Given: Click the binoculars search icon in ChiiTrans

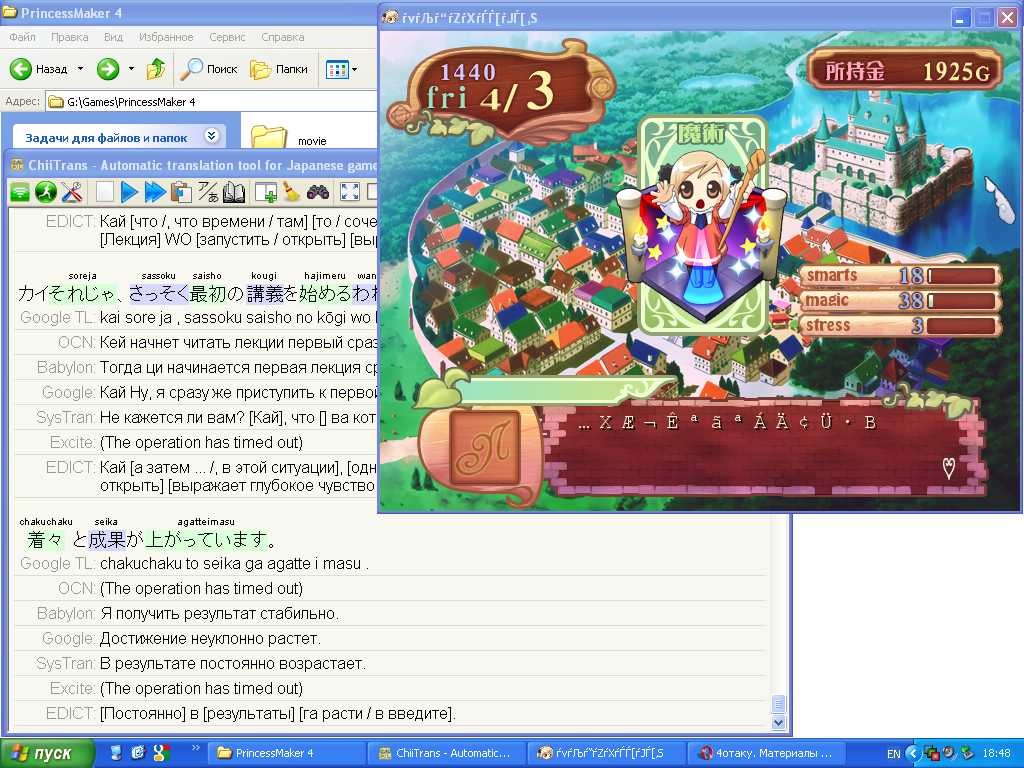Looking at the screenshot, I should [x=318, y=192].
